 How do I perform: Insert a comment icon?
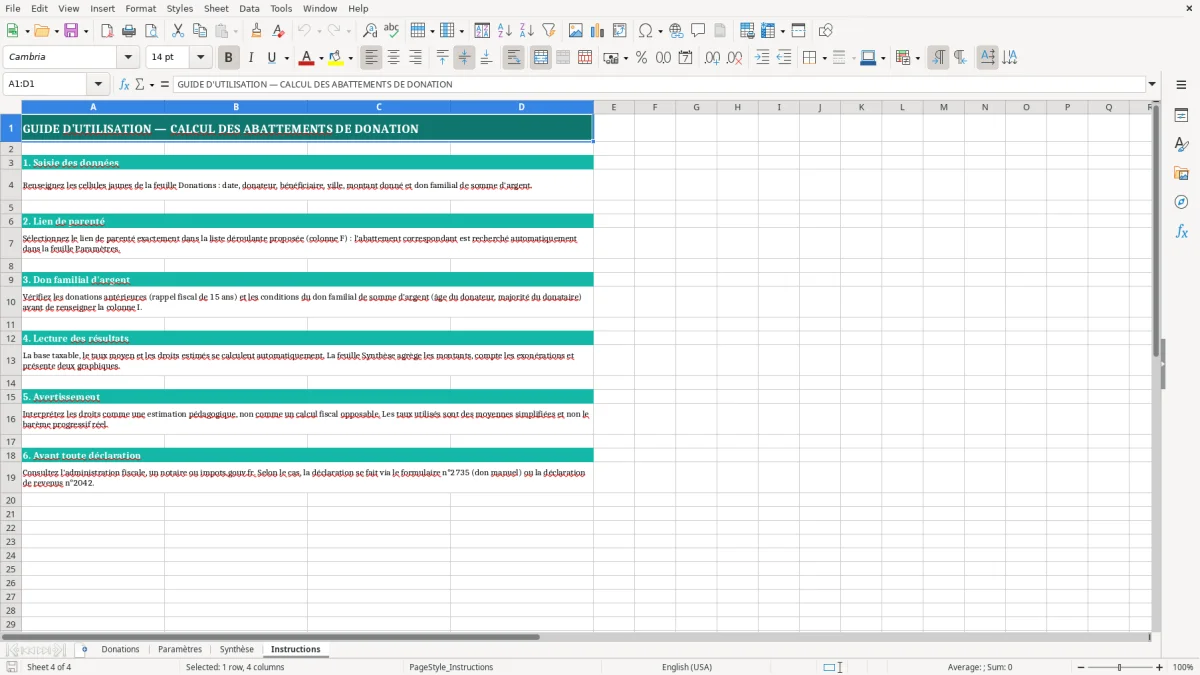698,31
